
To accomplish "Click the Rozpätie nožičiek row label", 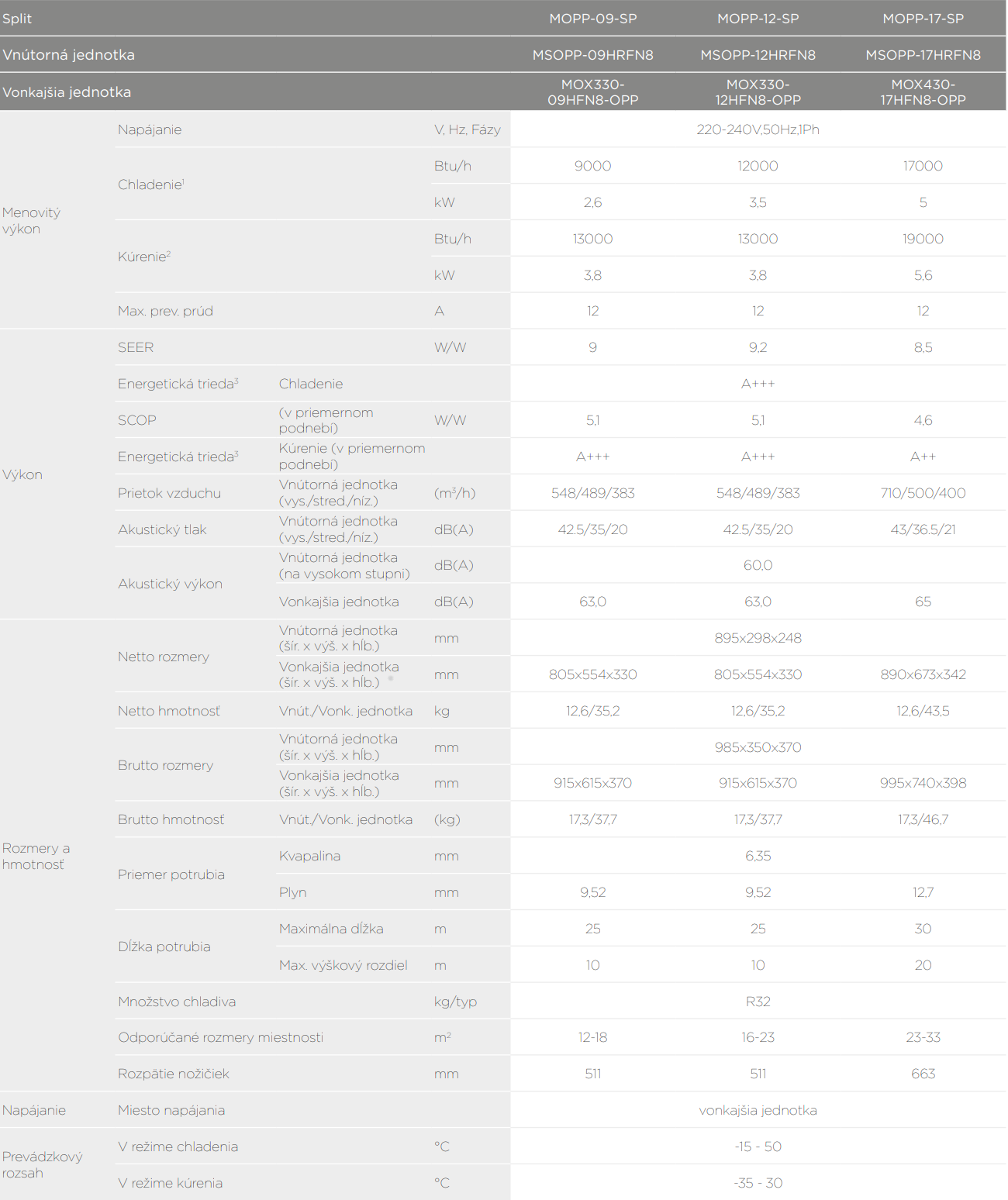I will click(173, 1074).
